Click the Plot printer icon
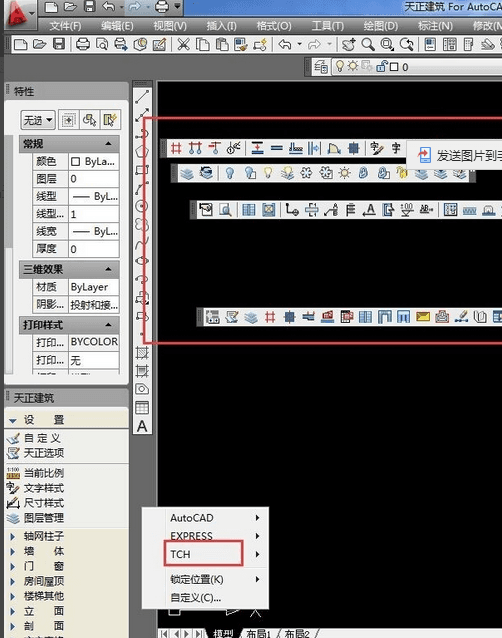 (x=83, y=44)
